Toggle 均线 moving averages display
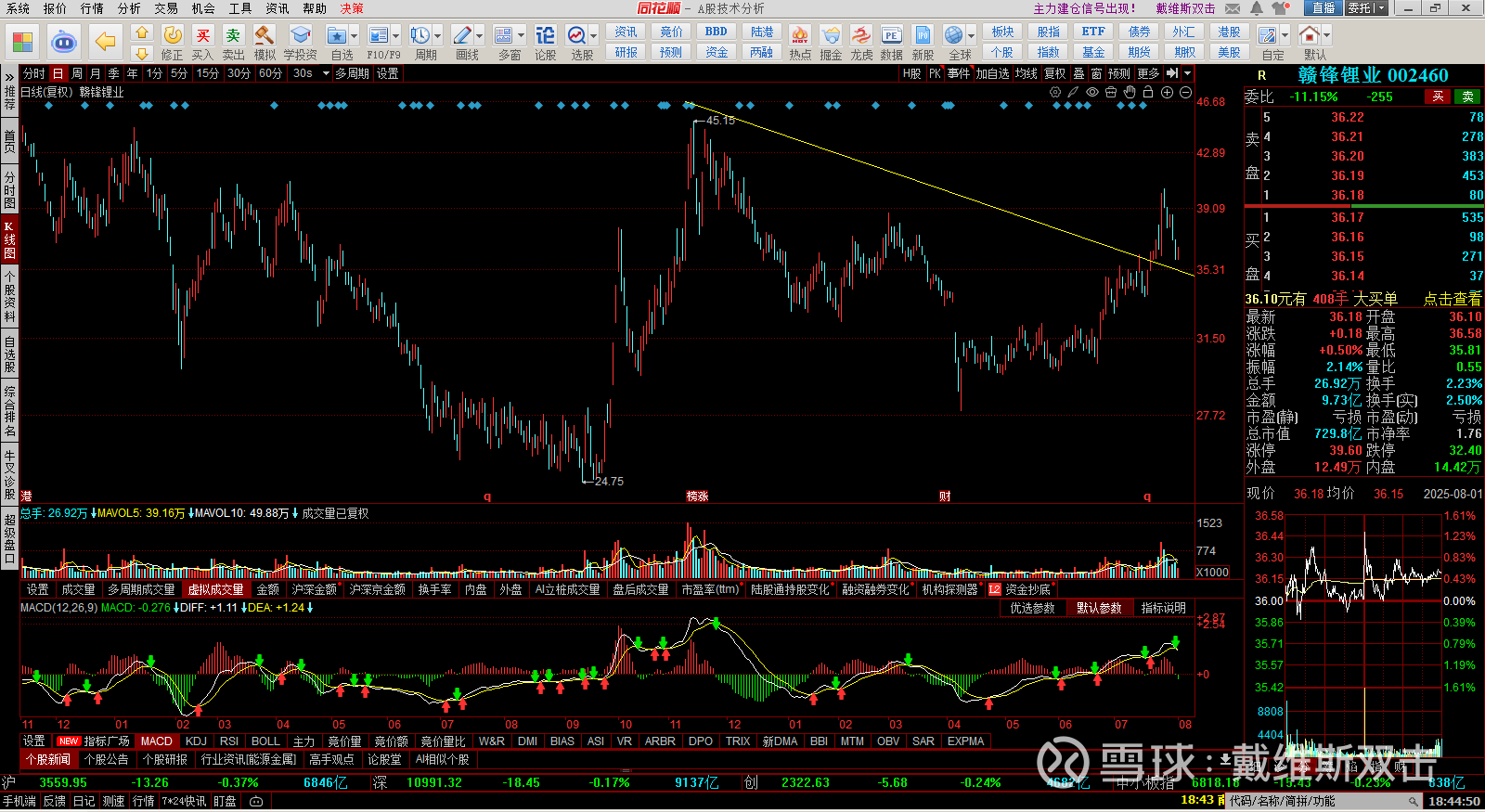 click(1026, 73)
